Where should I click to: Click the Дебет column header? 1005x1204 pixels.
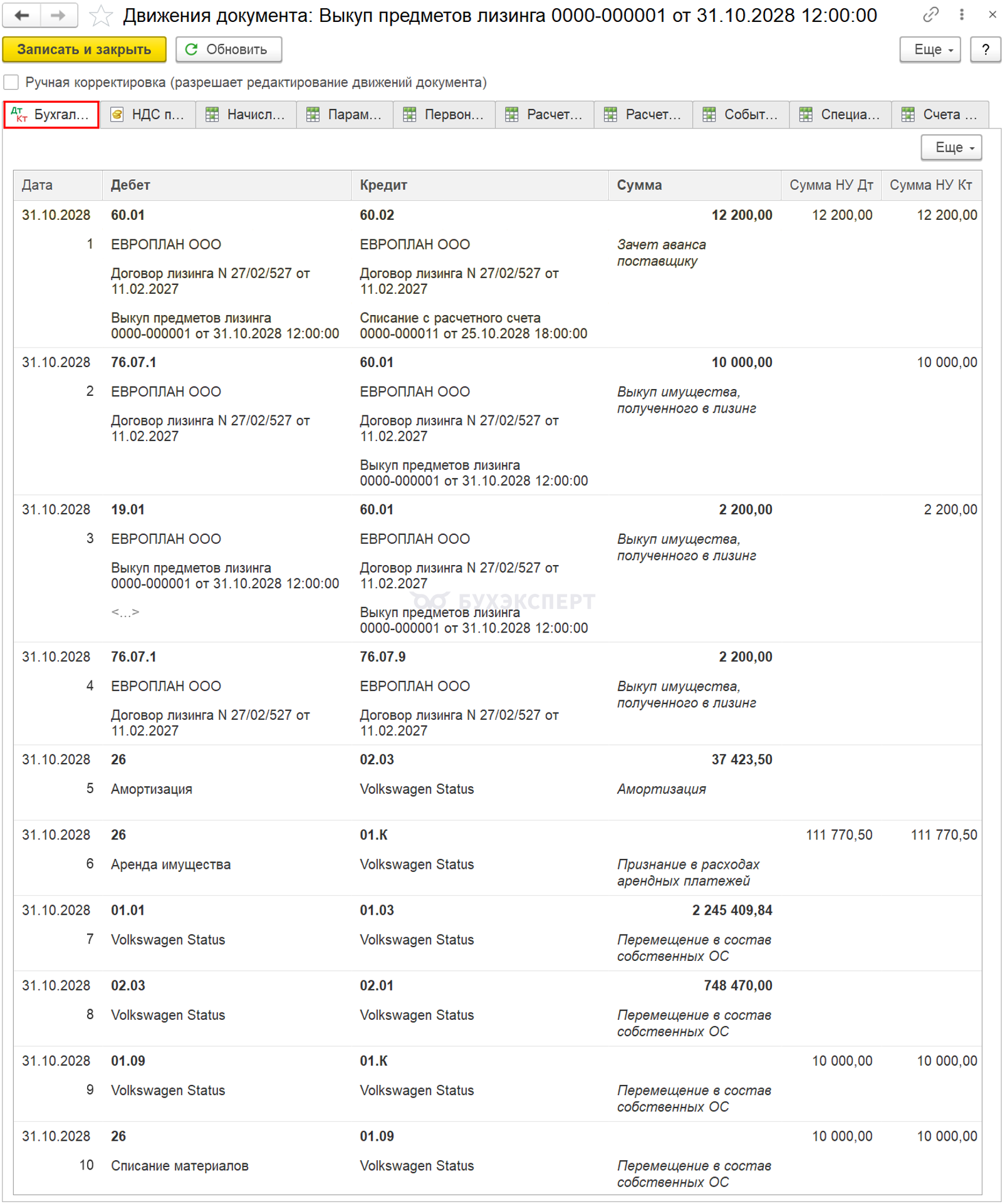click(226, 185)
